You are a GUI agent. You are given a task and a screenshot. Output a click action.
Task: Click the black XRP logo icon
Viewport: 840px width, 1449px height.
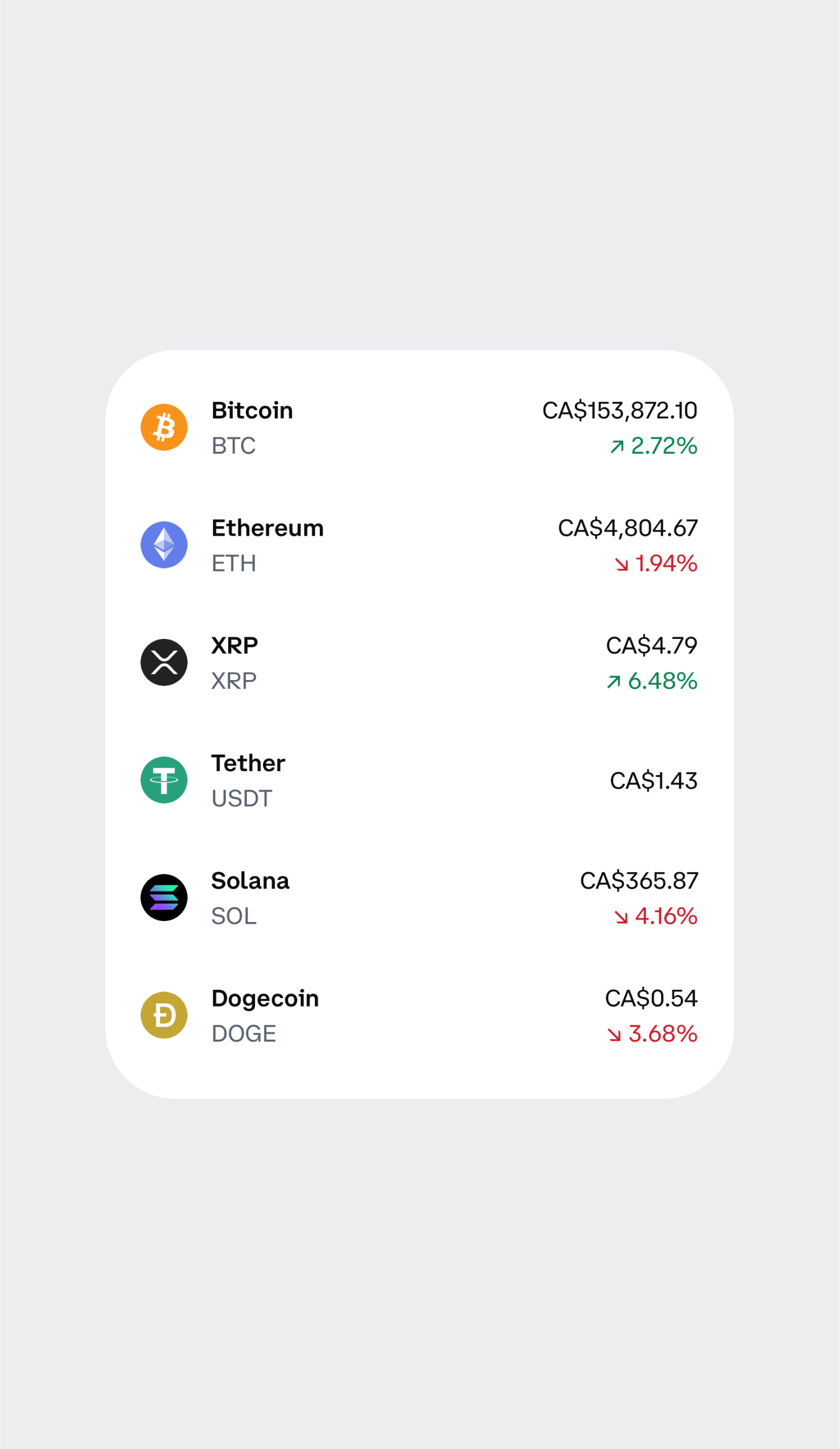(x=164, y=662)
